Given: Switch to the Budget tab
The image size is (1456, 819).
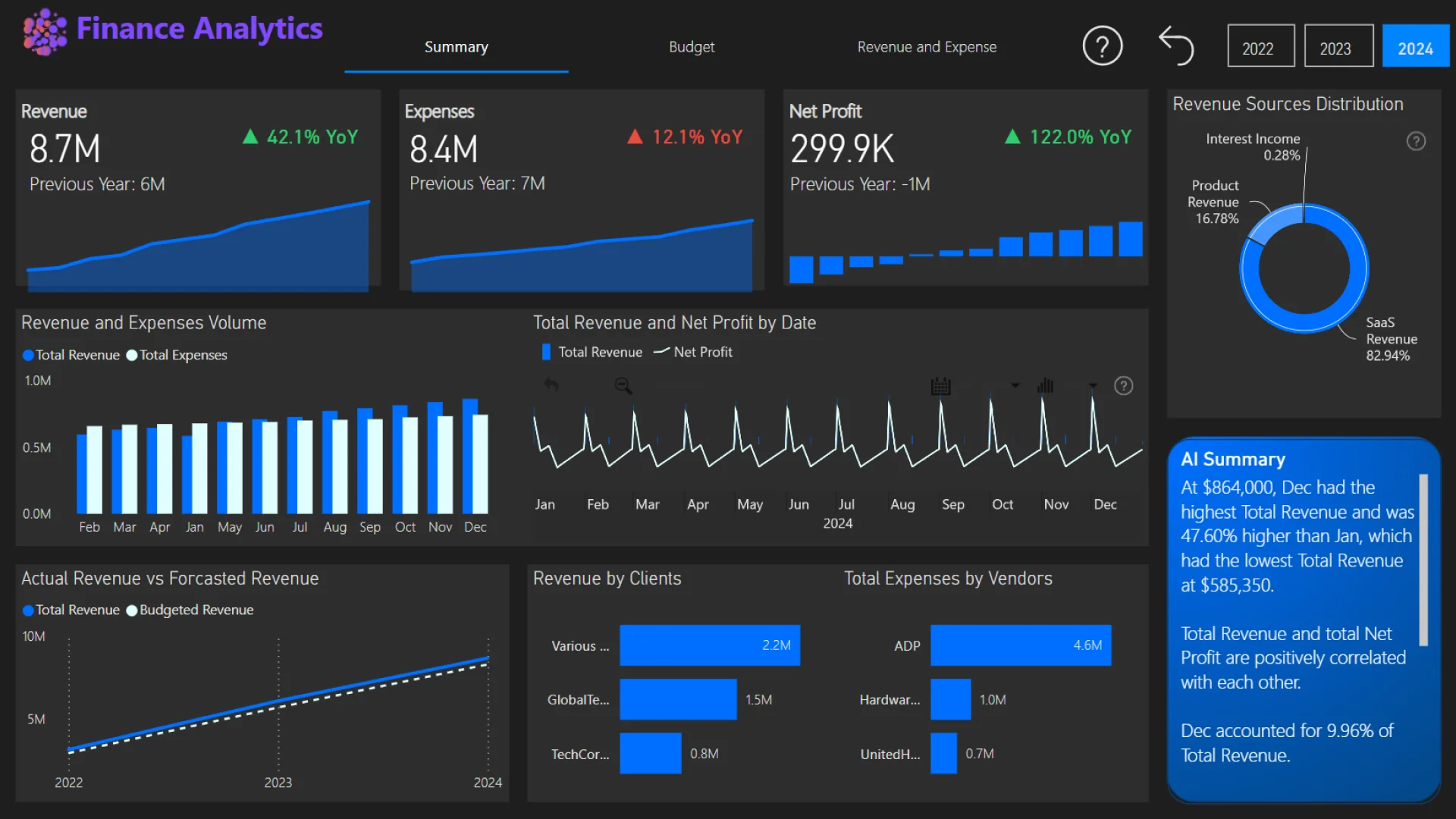Looking at the screenshot, I should pos(692,47).
